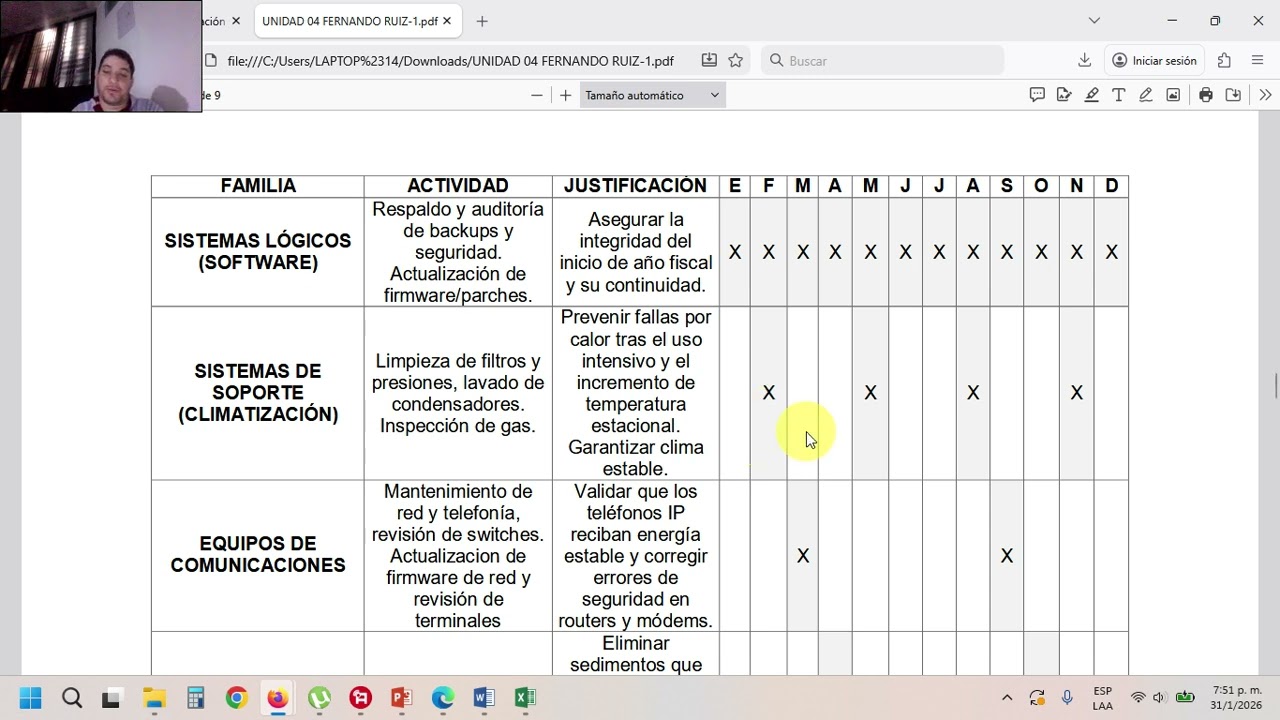Click the battery status icon
Screen dimensions: 1280x720
1185,697
